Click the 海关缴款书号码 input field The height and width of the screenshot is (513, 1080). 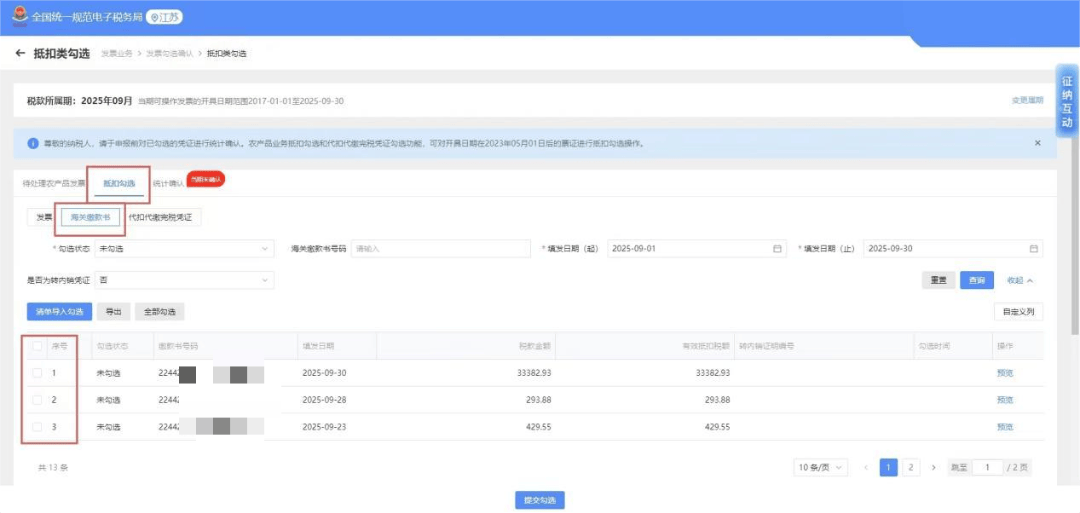[x=440, y=248]
